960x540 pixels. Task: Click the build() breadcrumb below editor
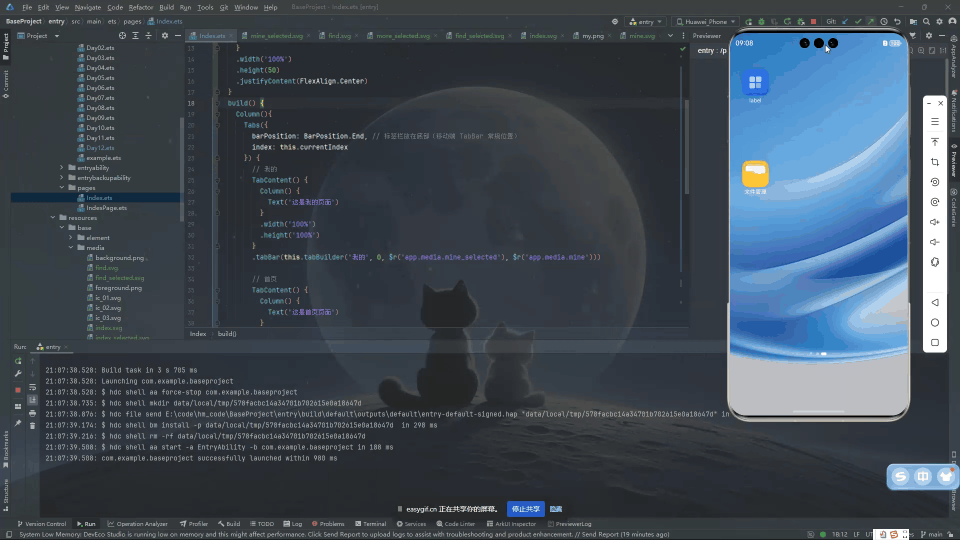[227, 334]
